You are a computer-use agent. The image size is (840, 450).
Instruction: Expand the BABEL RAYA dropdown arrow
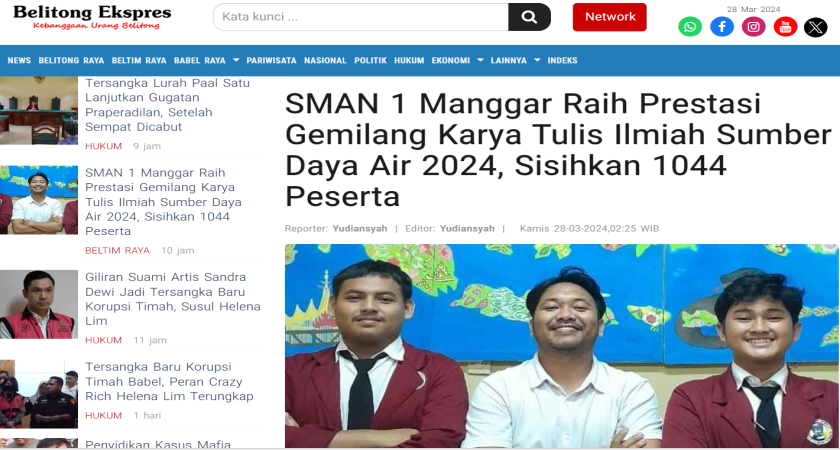pyautogui.click(x=236, y=61)
